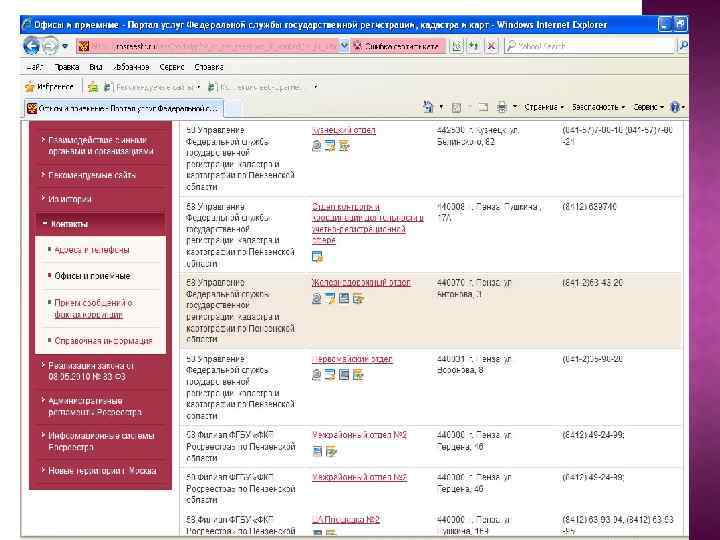
Task: Click the certificate error button
Action: (397, 46)
